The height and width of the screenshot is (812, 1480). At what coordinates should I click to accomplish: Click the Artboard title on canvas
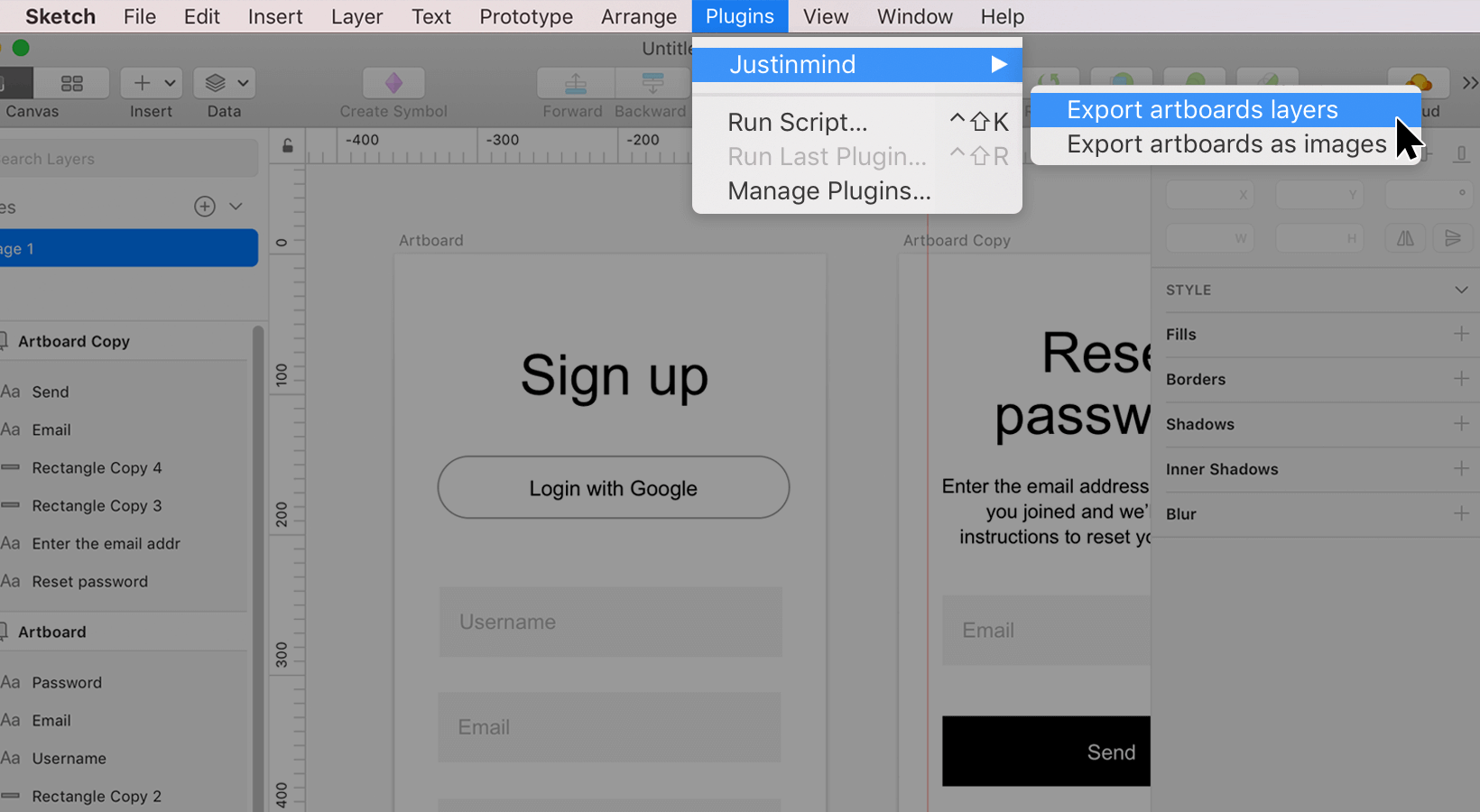click(430, 240)
